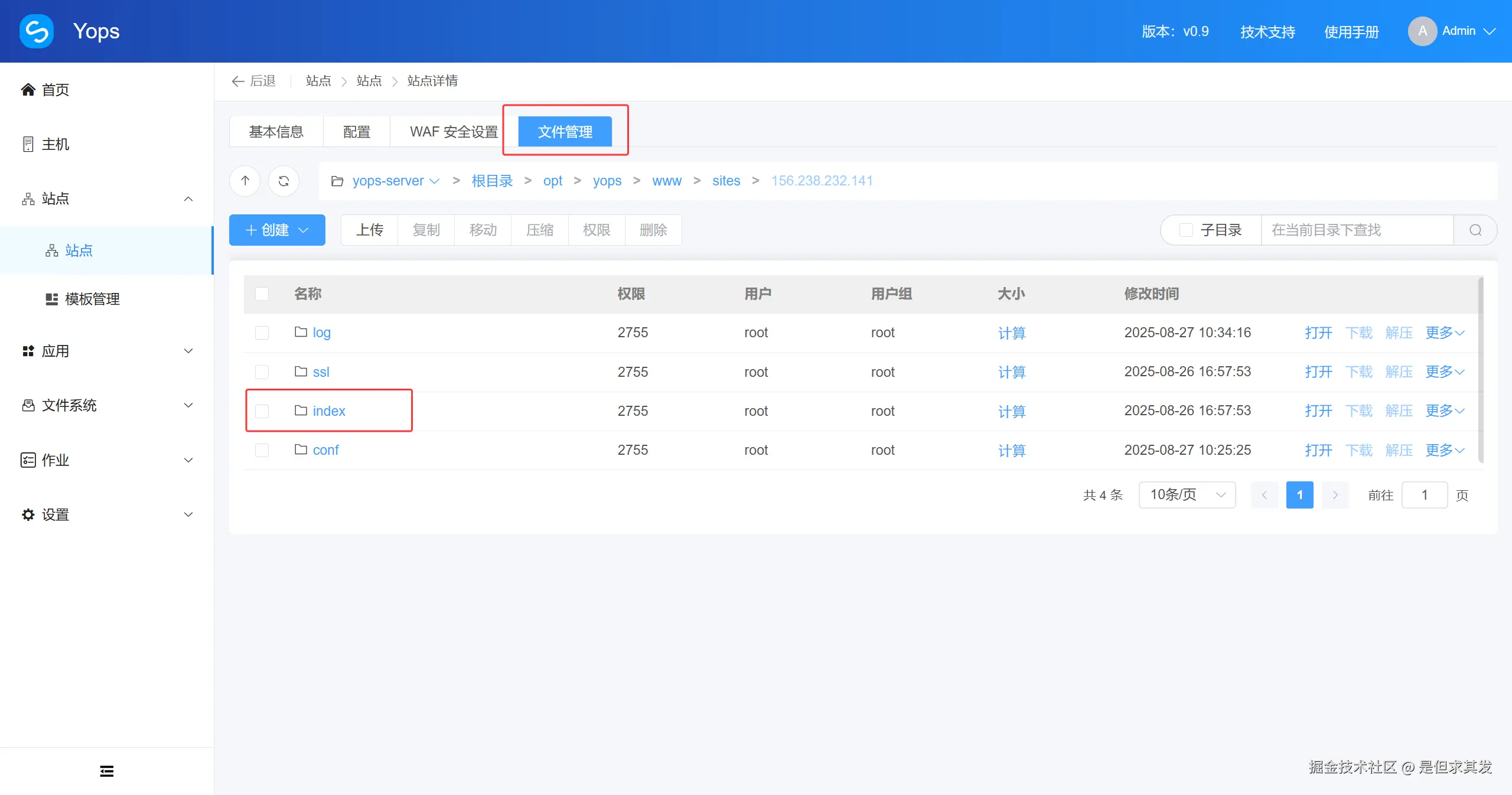Toggle the 子目录 checkbox
1512x795 pixels.
click(x=1186, y=230)
